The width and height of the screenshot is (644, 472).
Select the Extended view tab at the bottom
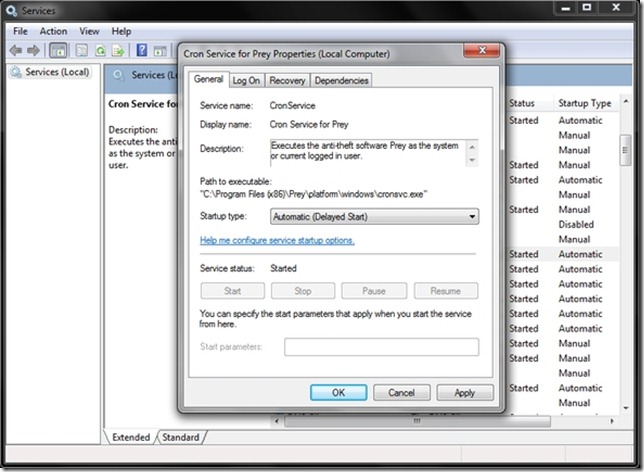pos(131,437)
